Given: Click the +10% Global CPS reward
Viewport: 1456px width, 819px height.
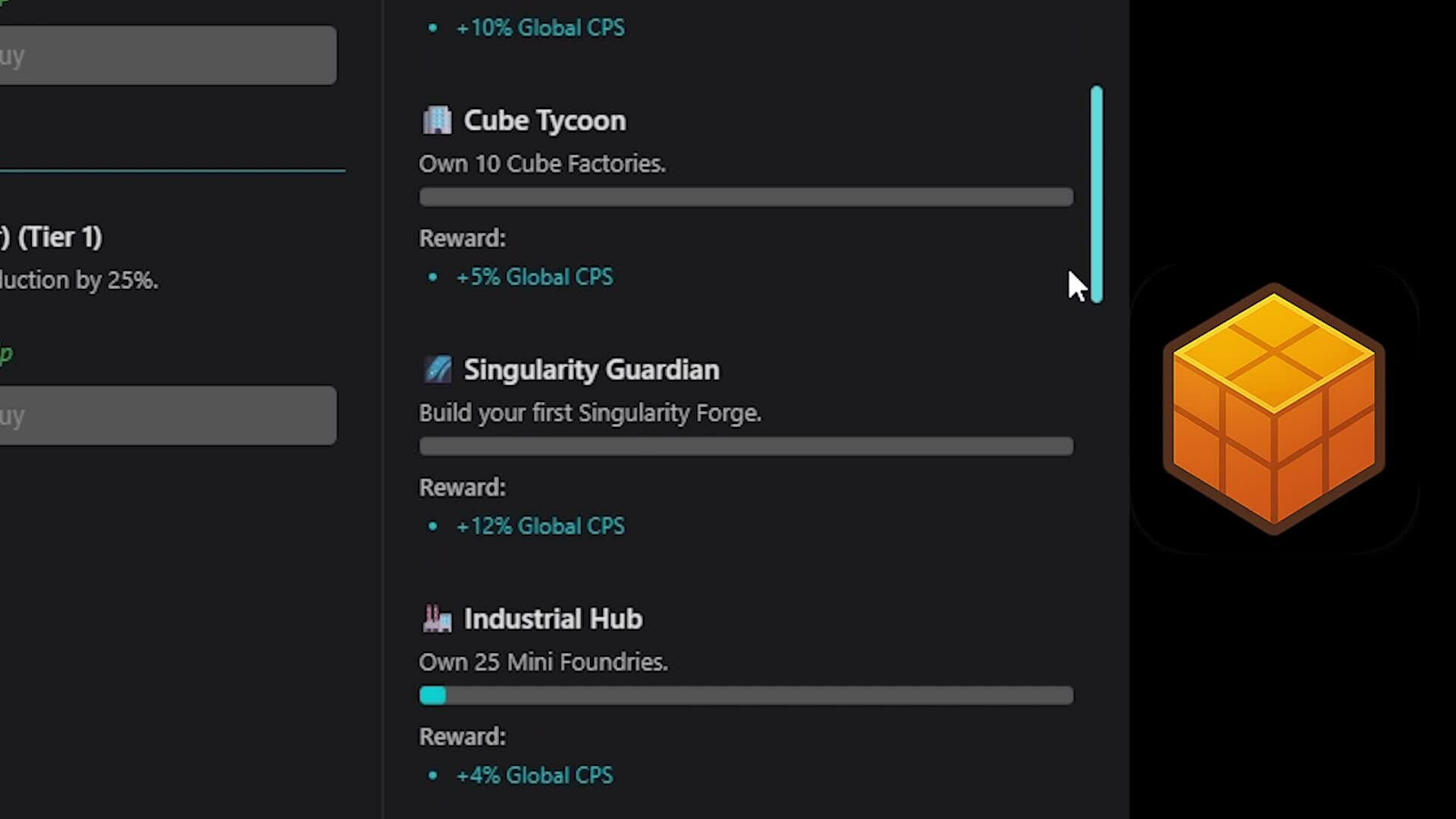Looking at the screenshot, I should point(540,28).
